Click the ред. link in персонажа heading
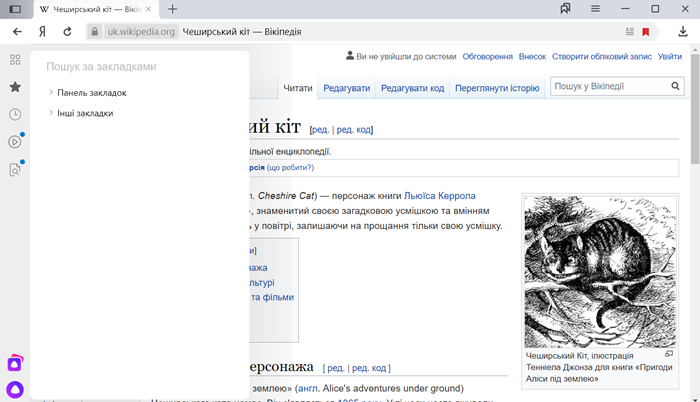This screenshot has width=700, height=402. point(336,368)
